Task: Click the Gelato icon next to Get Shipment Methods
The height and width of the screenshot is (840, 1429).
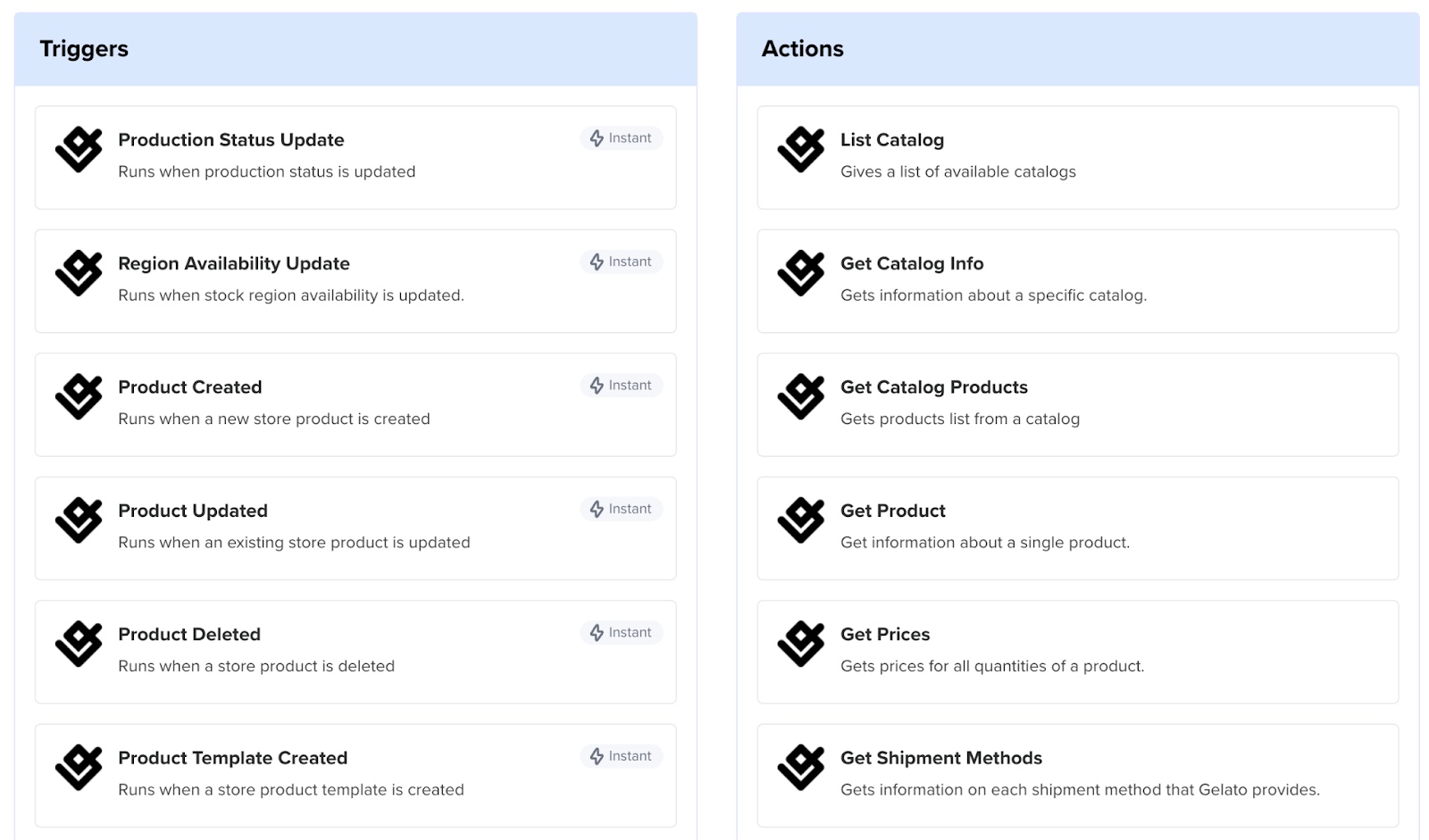Action: click(x=801, y=768)
